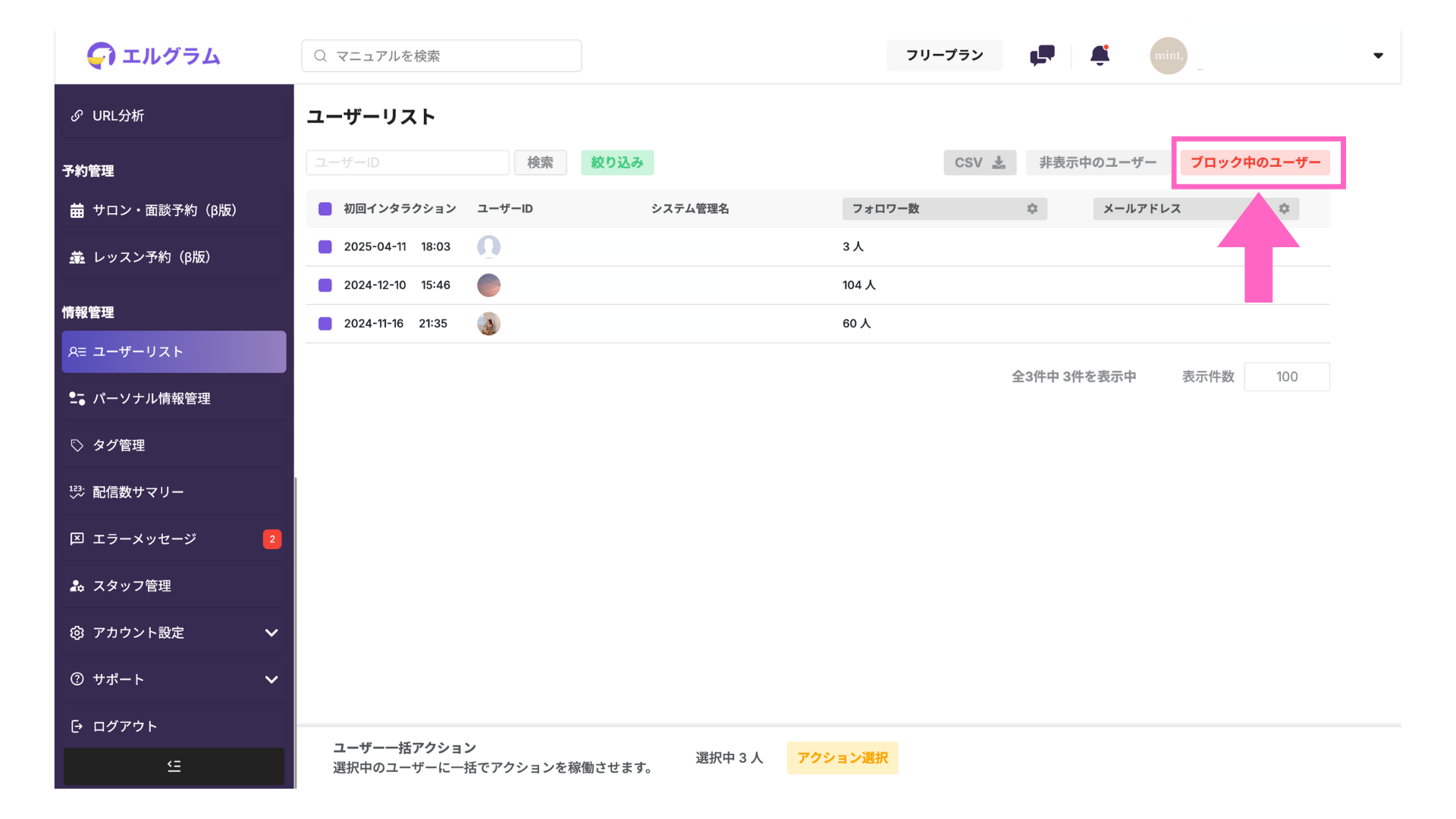
Task: Click the notification bell icon
Action: [x=1100, y=55]
